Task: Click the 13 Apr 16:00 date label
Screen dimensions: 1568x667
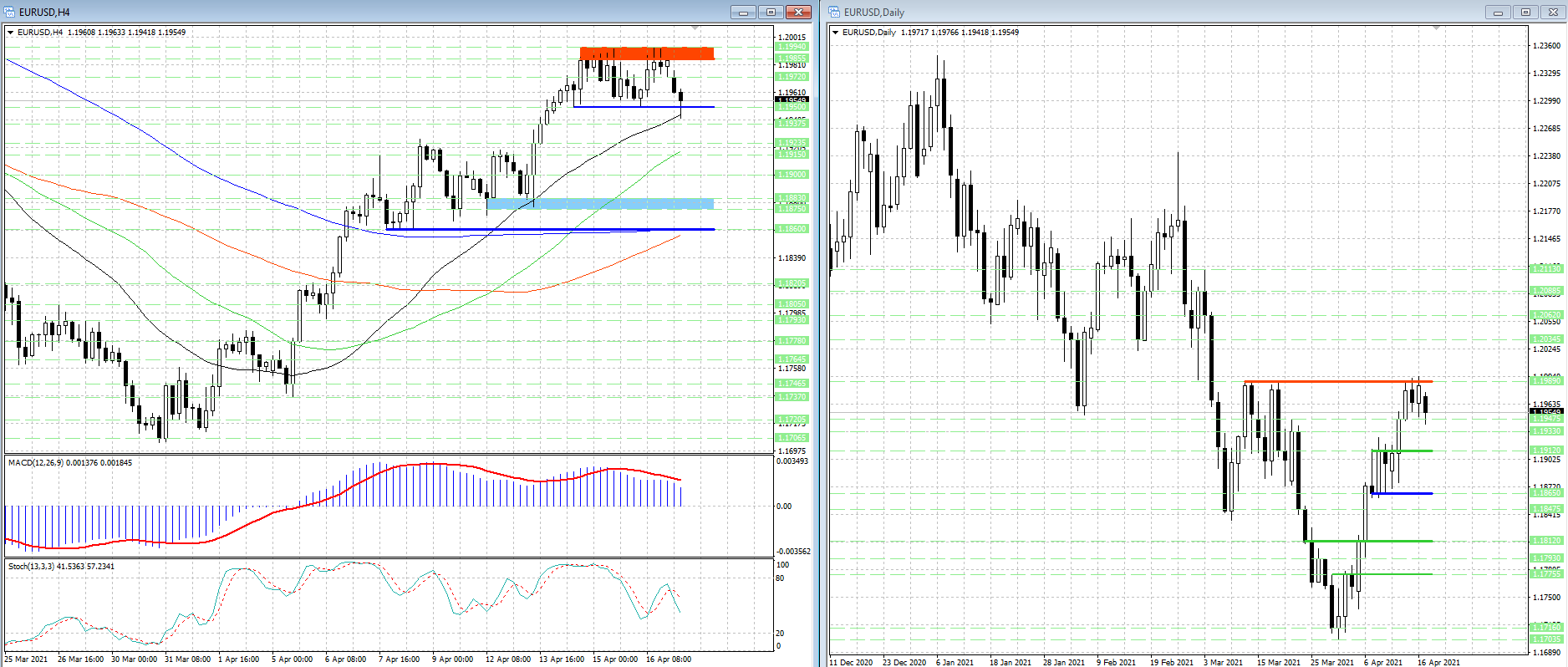Action: click(562, 659)
